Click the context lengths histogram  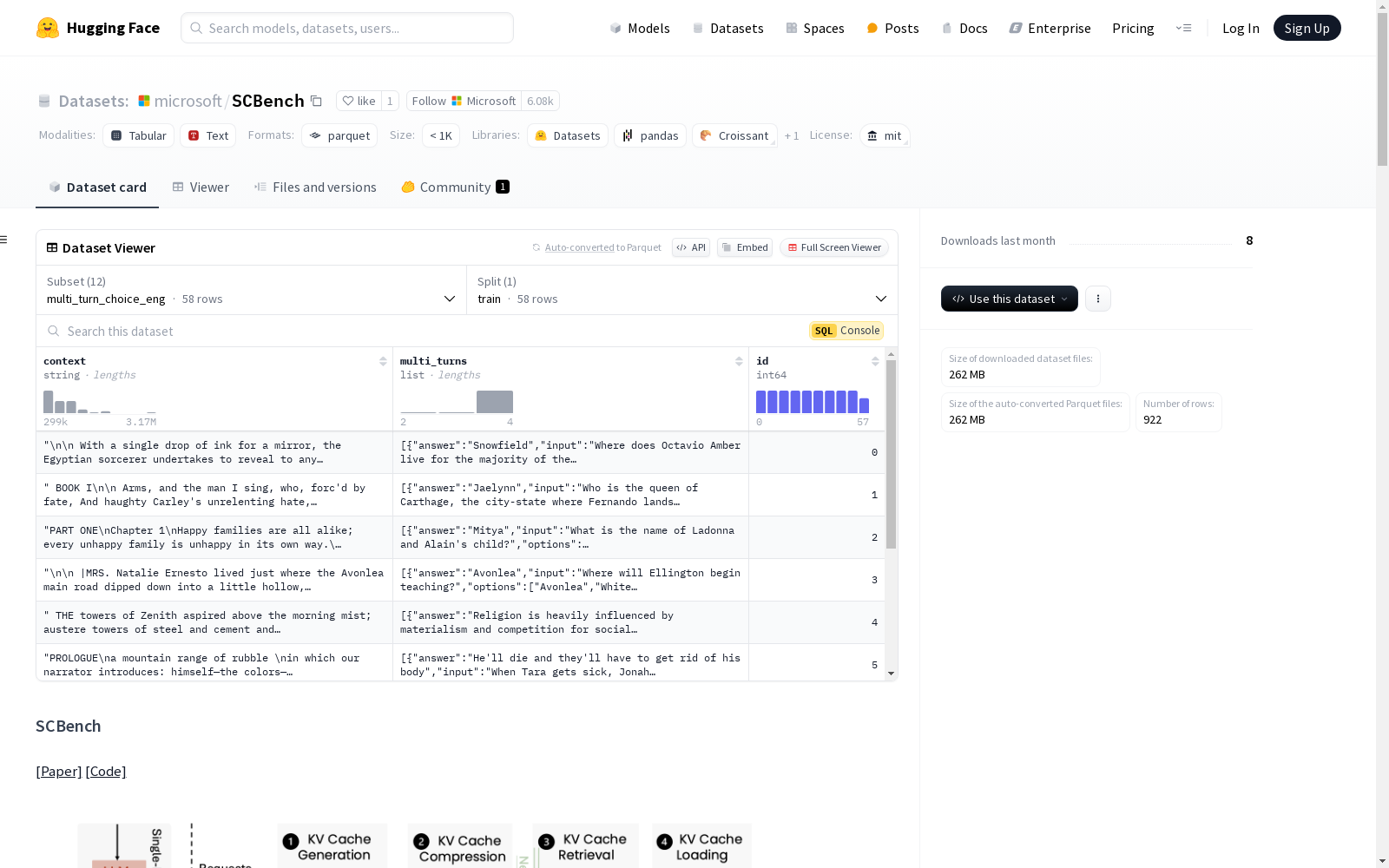click(x=100, y=402)
